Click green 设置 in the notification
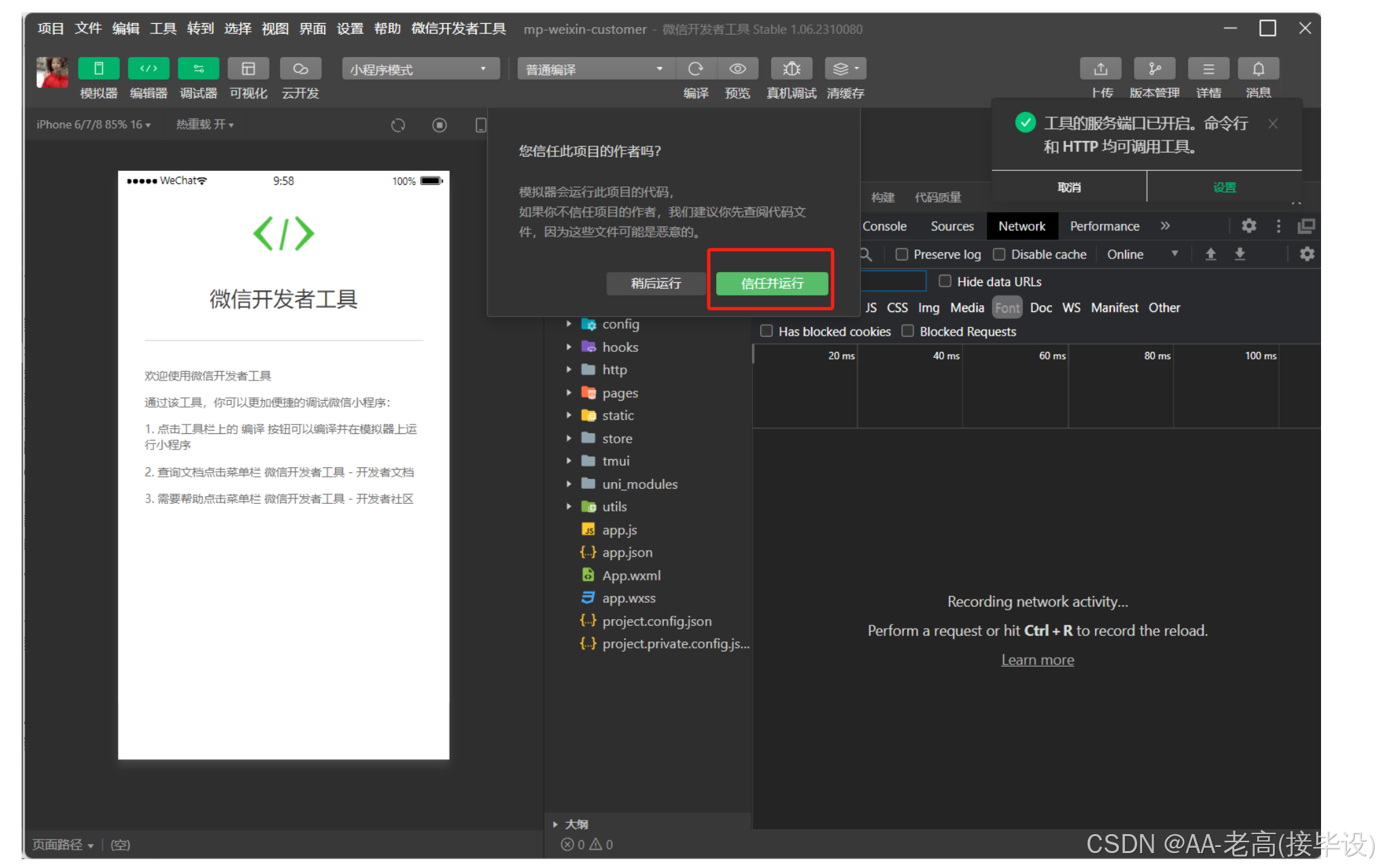The width and height of the screenshot is (1378, 868). point(1225,187)
